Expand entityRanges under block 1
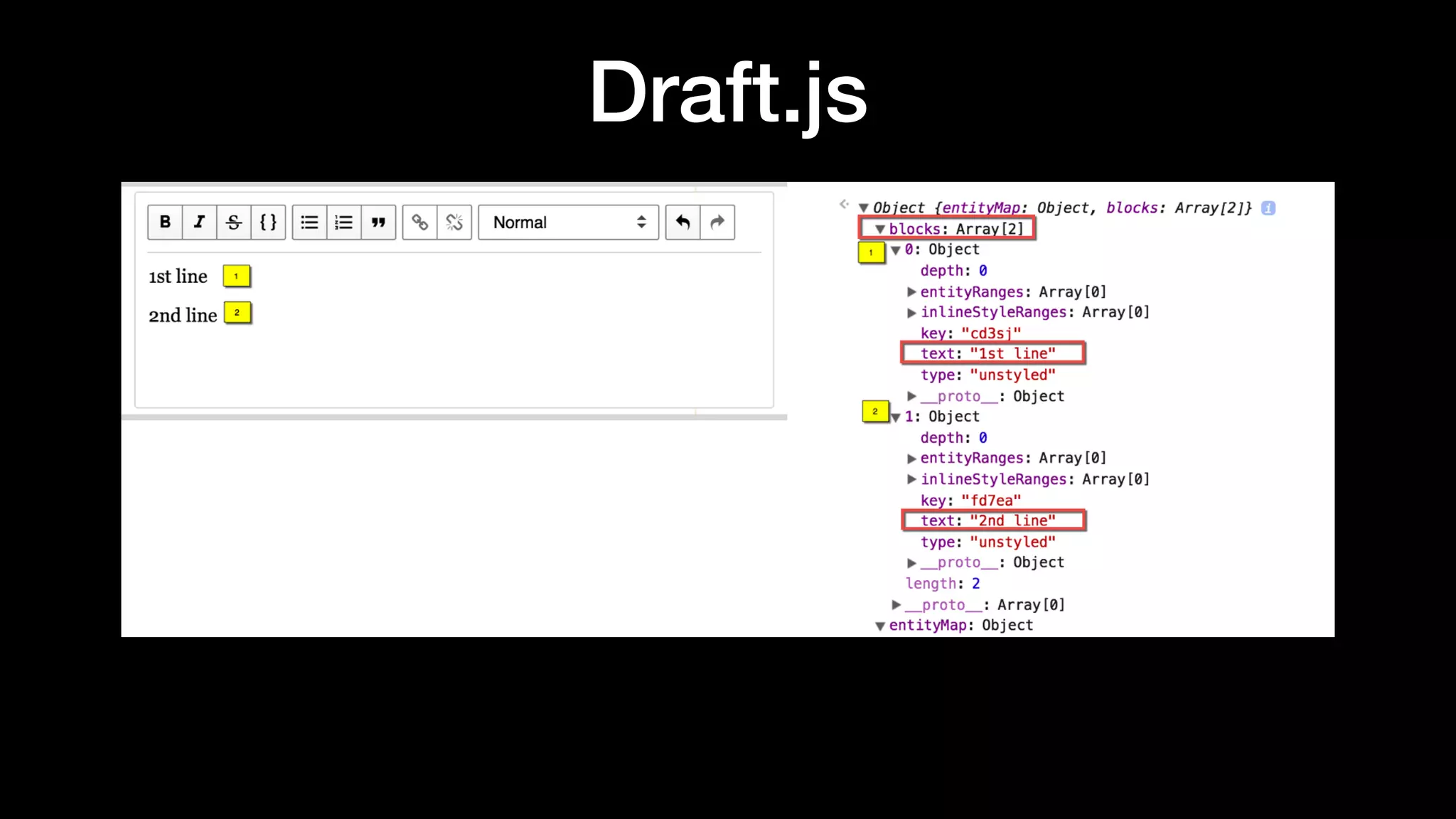 (911, 459)
